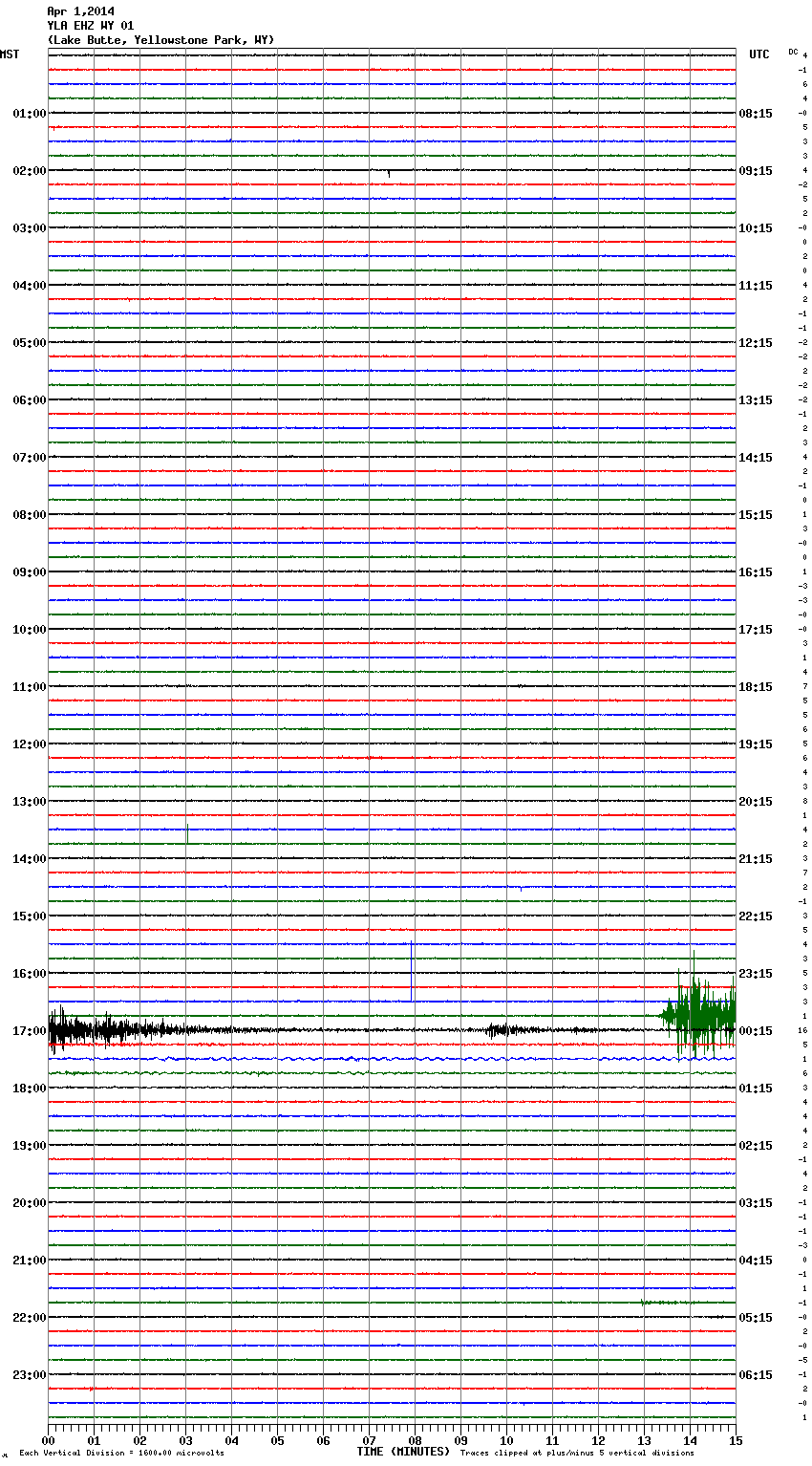Screen dimensions: 812x1466
Task: Click the 10 minute axis tick label
Action: pos(506,1440)
